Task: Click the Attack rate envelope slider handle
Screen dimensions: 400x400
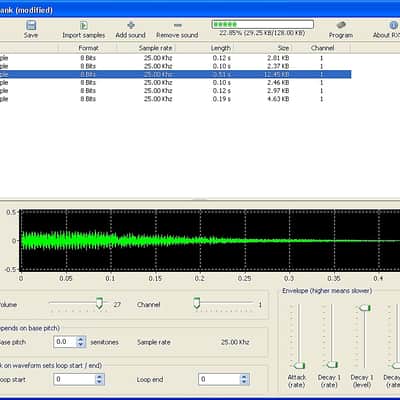Action: 299,365
